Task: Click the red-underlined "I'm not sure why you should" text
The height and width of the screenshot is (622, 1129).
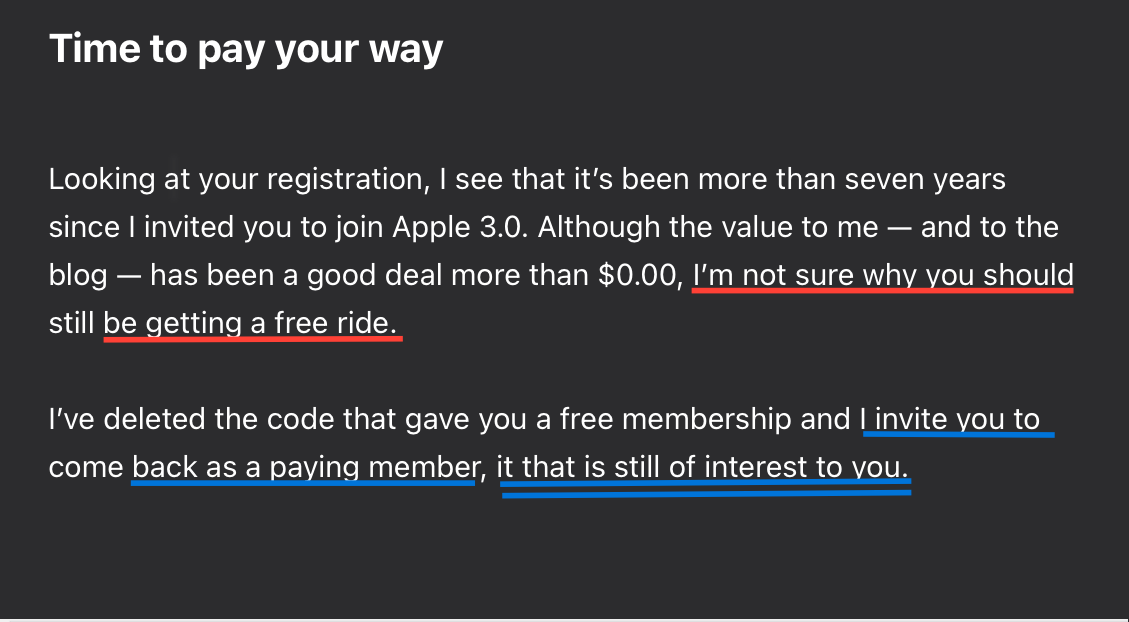Action: (883, 275)
